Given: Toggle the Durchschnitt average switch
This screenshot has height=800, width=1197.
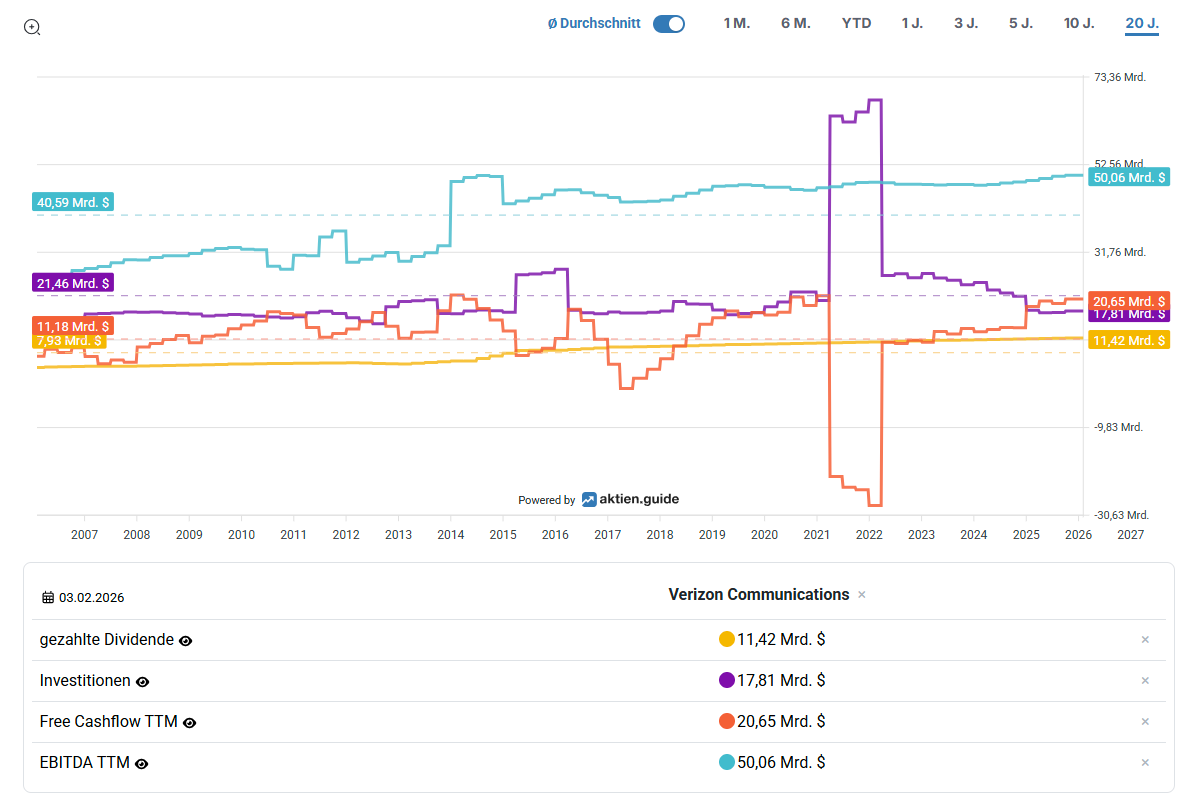Looking at the screenshot, I should 668,24.
